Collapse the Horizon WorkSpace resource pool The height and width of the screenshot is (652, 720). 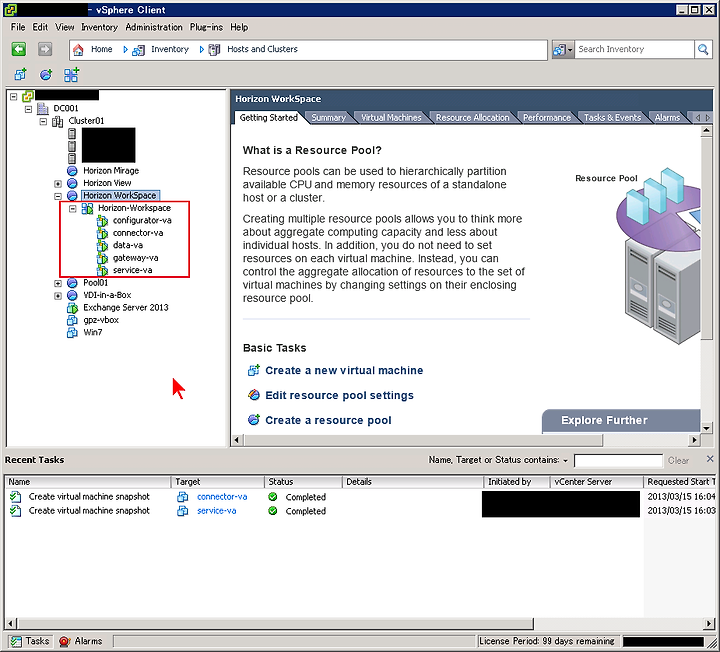(x=58, y=196)
